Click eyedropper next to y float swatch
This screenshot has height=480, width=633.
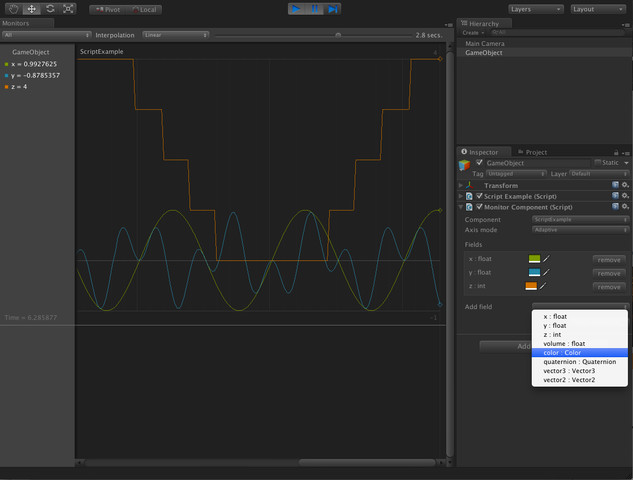(546, 272)
